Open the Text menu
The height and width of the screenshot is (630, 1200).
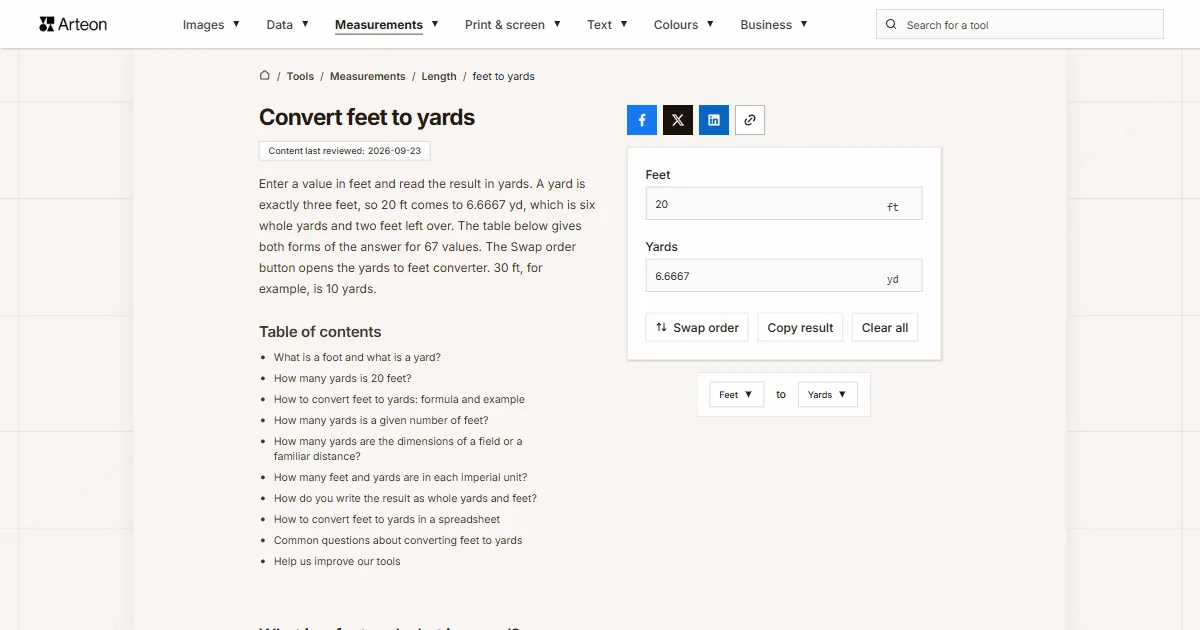(x=607, y=24)
